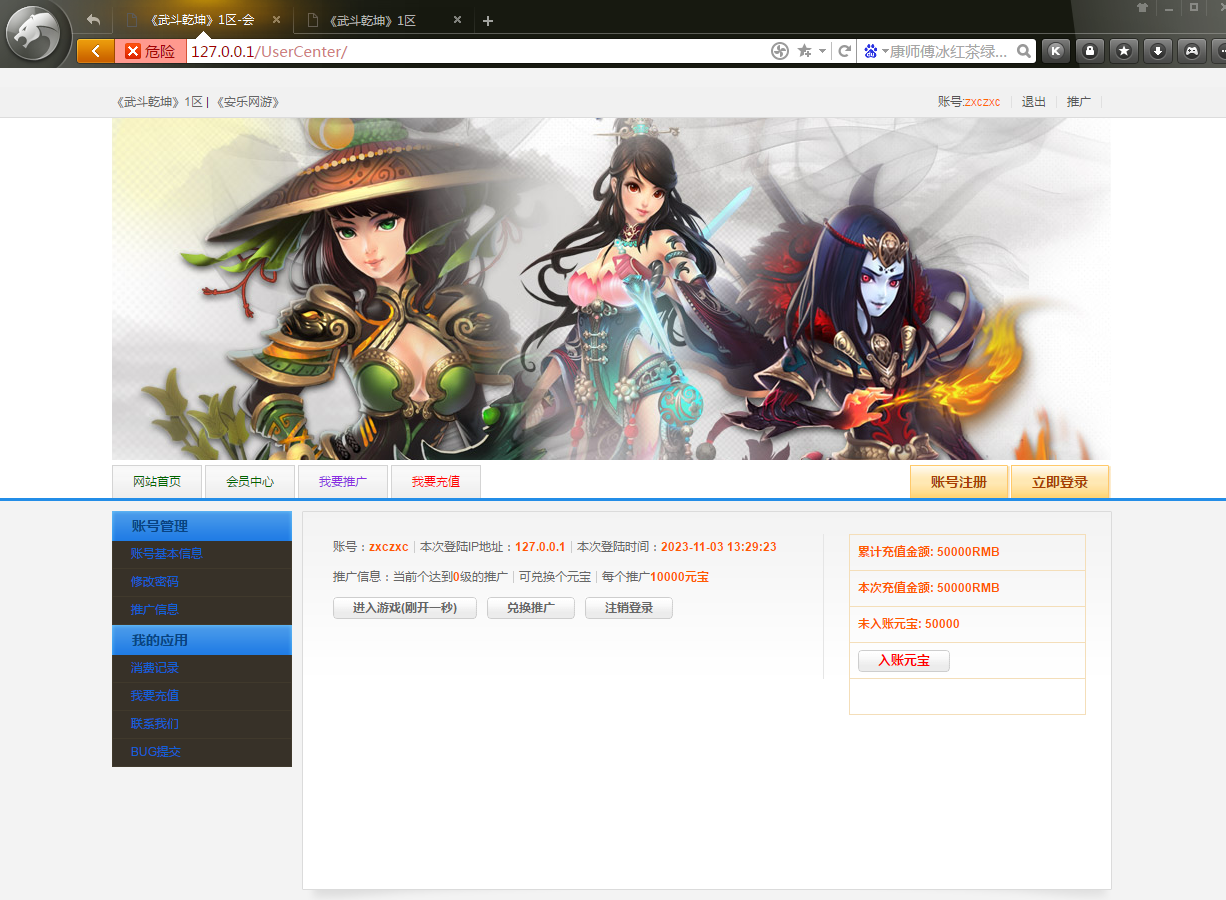Click the magnifier search icon
This screenshot has height=900, width=1226.
1024,51
